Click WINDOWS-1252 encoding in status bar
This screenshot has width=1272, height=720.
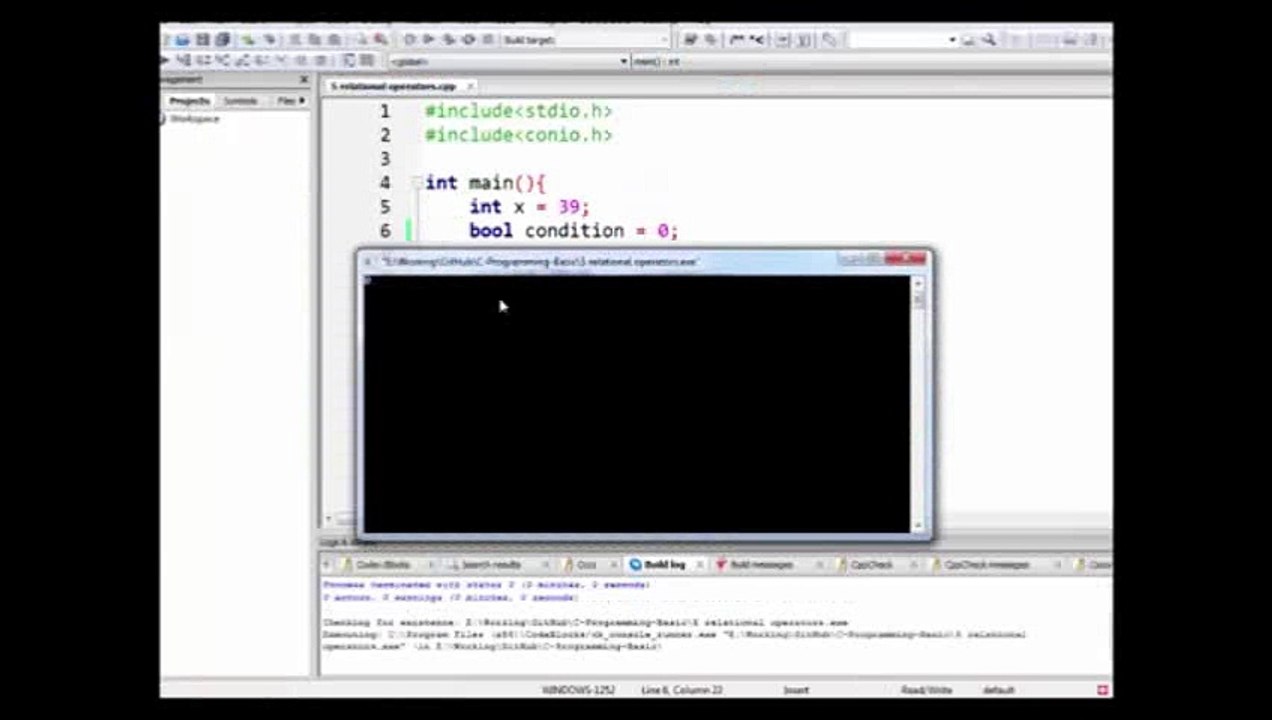(578, 690)
